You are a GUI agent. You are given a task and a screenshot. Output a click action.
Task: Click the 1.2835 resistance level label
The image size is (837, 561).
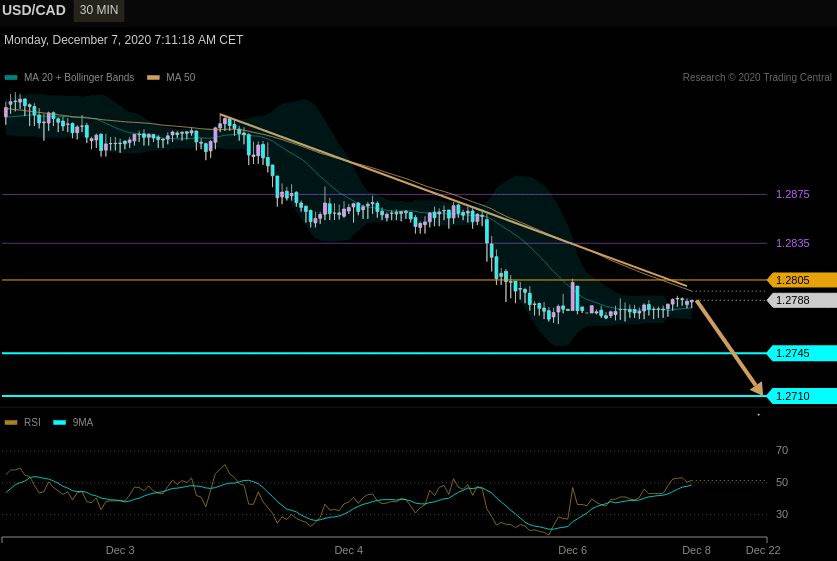coord(793,243)
